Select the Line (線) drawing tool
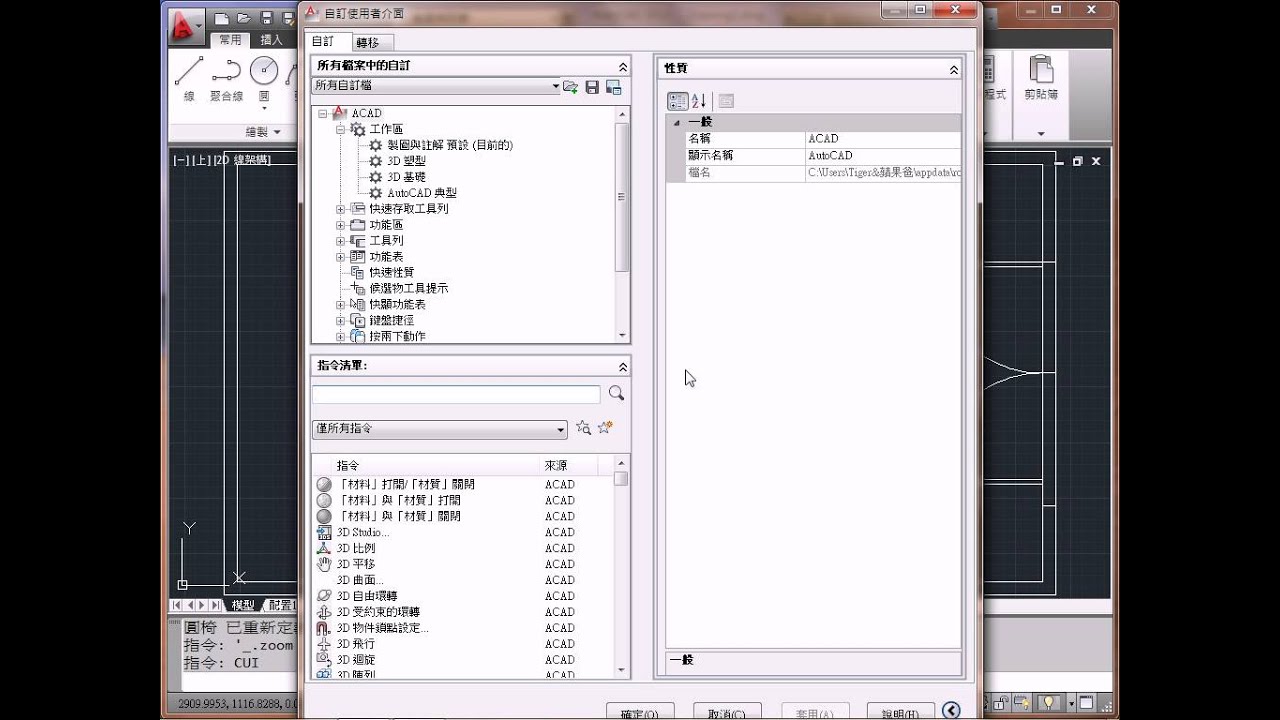The width and height of the screenshot is (1280, 720). pyautogui.click(x=189, y=78)
